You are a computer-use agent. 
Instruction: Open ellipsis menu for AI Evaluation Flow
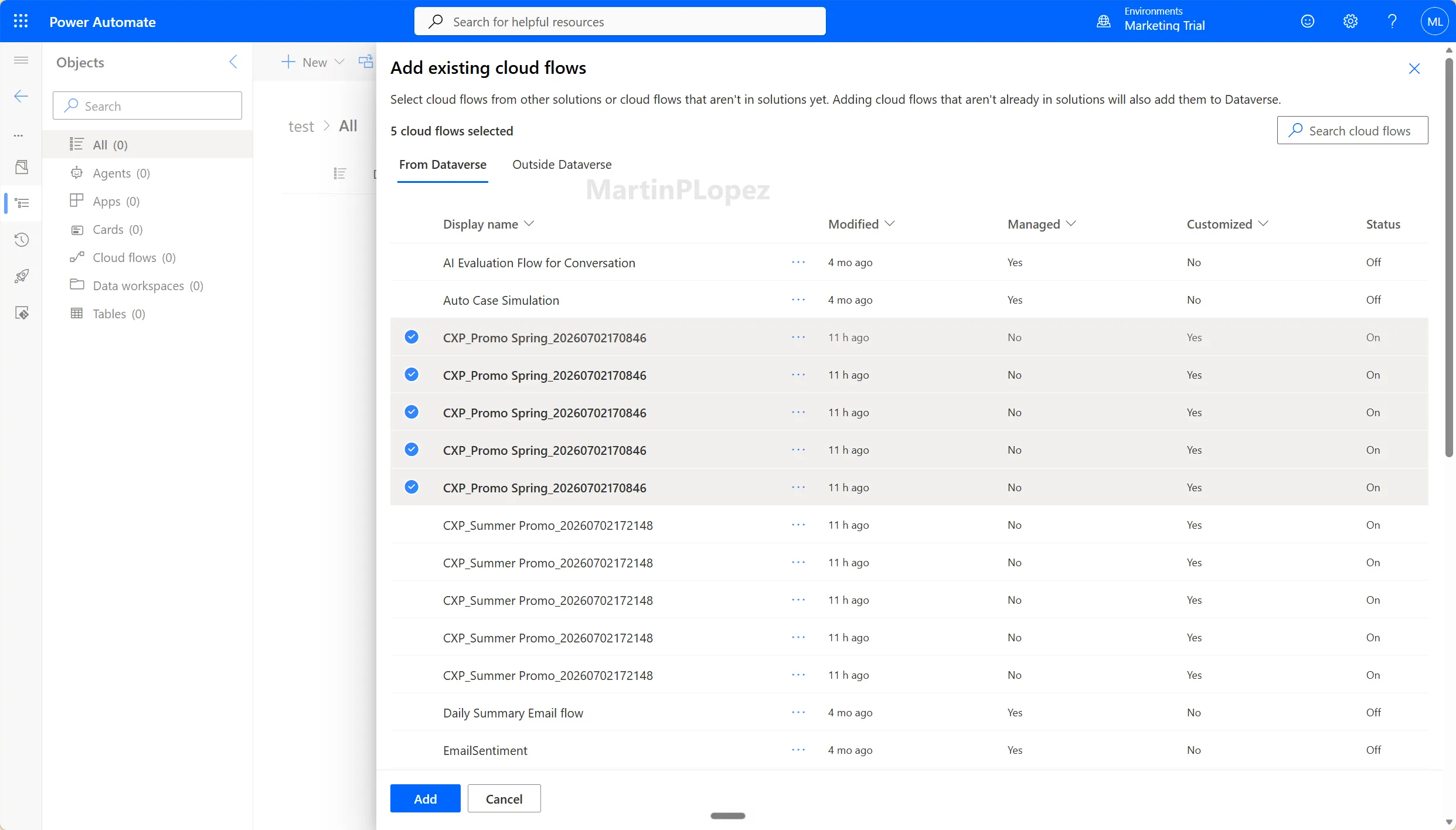(798, 262)
